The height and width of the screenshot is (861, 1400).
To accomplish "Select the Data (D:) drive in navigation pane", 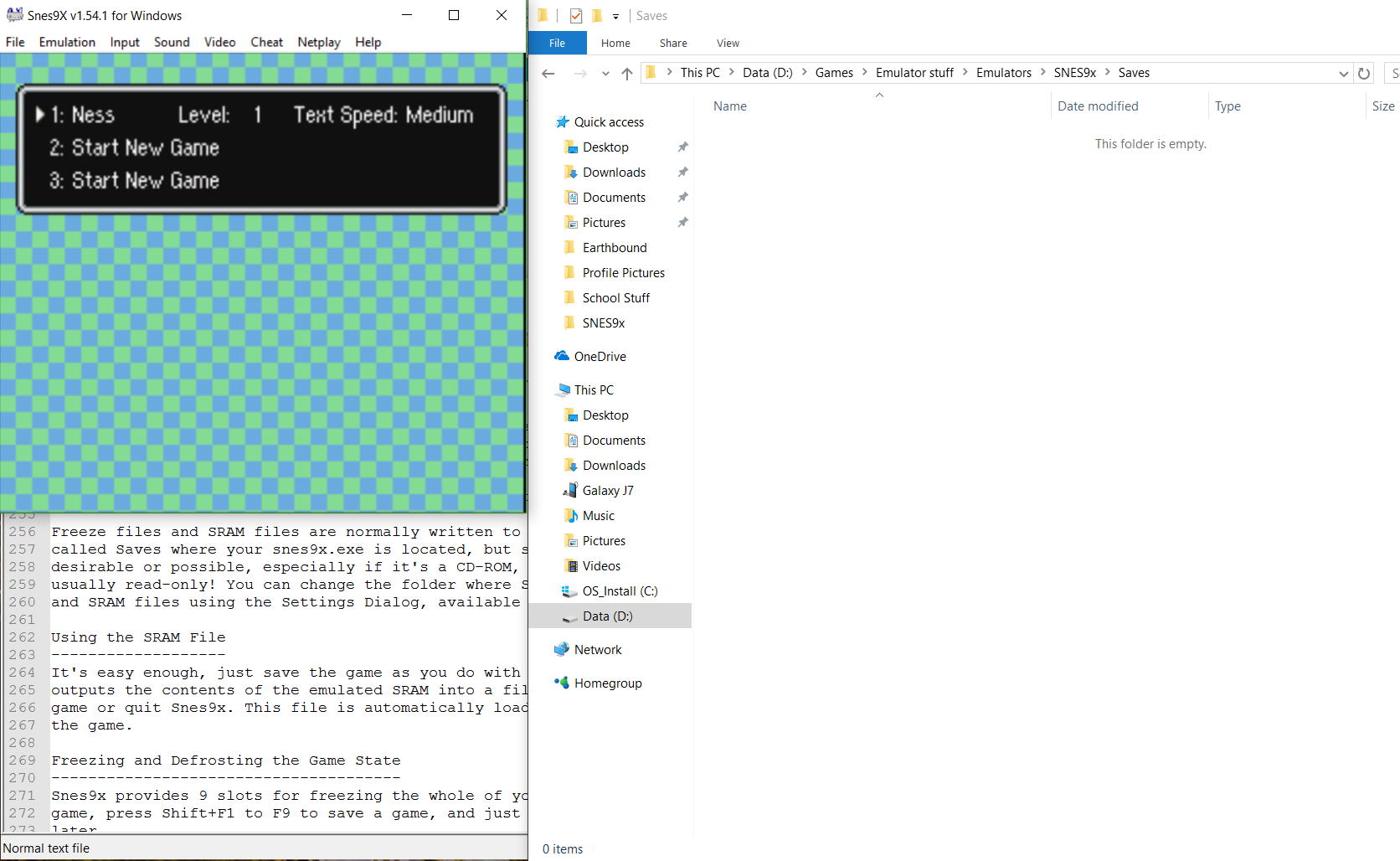I will pyautogui.click(x=610, y=616).
